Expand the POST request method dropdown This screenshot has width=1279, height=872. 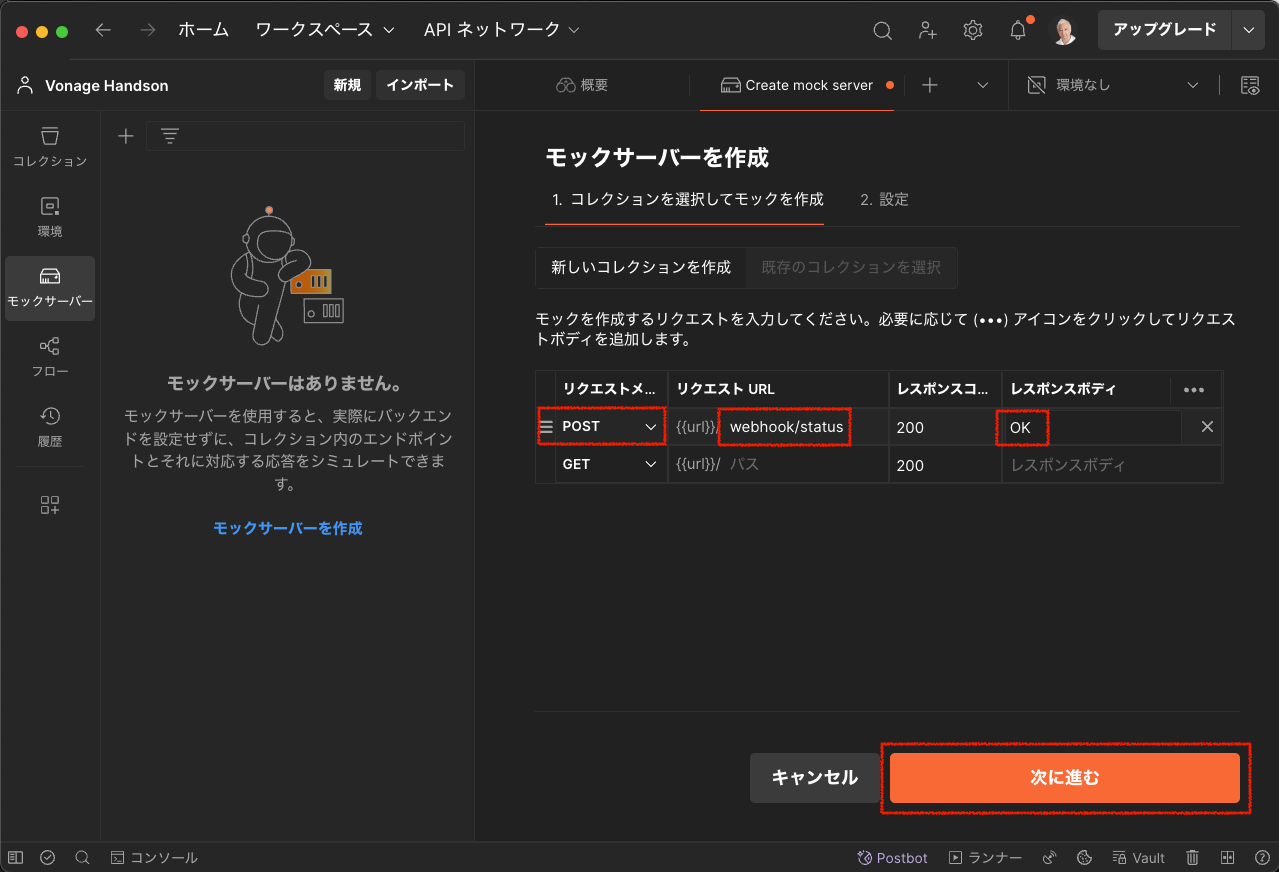tap(611, 427)
